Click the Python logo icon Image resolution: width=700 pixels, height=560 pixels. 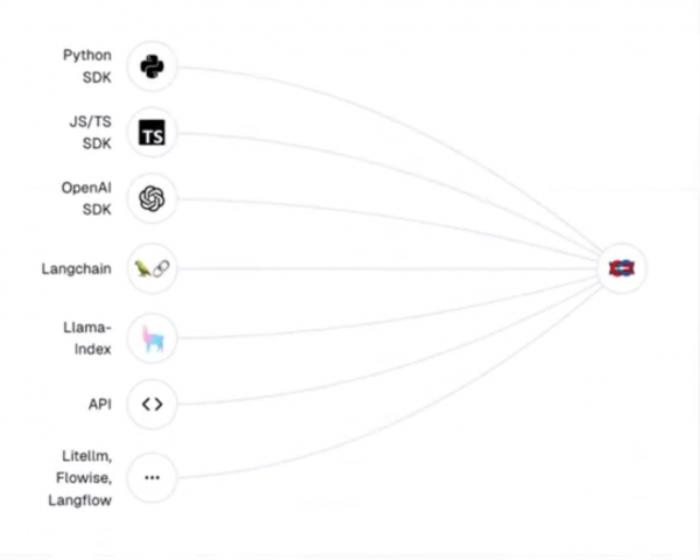(152, 67)
